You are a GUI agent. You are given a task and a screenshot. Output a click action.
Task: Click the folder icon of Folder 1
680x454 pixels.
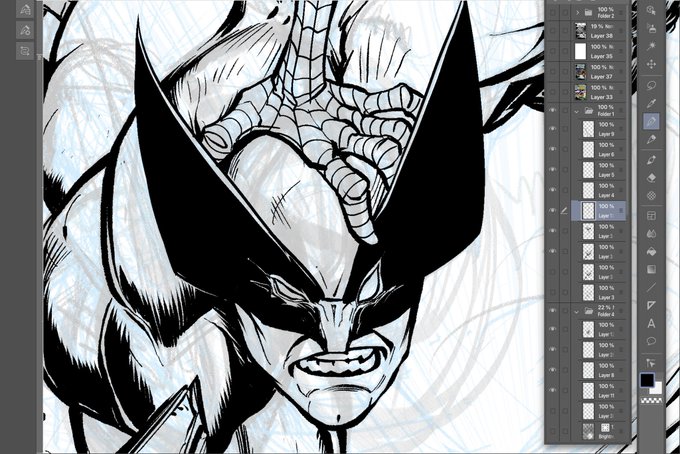[x=588, y=111]
